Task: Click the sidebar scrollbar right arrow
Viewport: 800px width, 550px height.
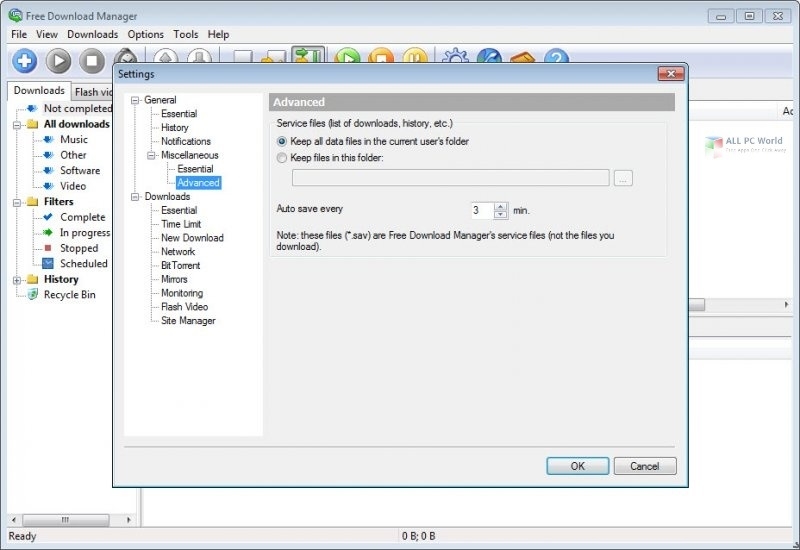Action: (128, 520)
